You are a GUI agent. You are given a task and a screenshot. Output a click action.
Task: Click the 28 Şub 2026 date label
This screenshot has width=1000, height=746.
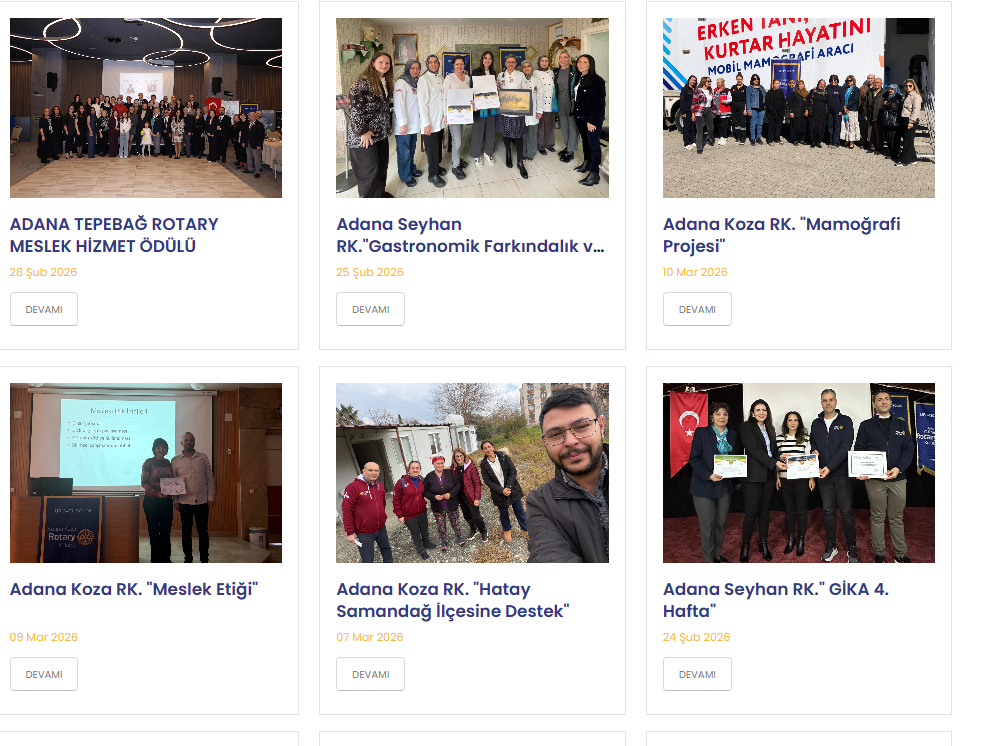[43, 272]
